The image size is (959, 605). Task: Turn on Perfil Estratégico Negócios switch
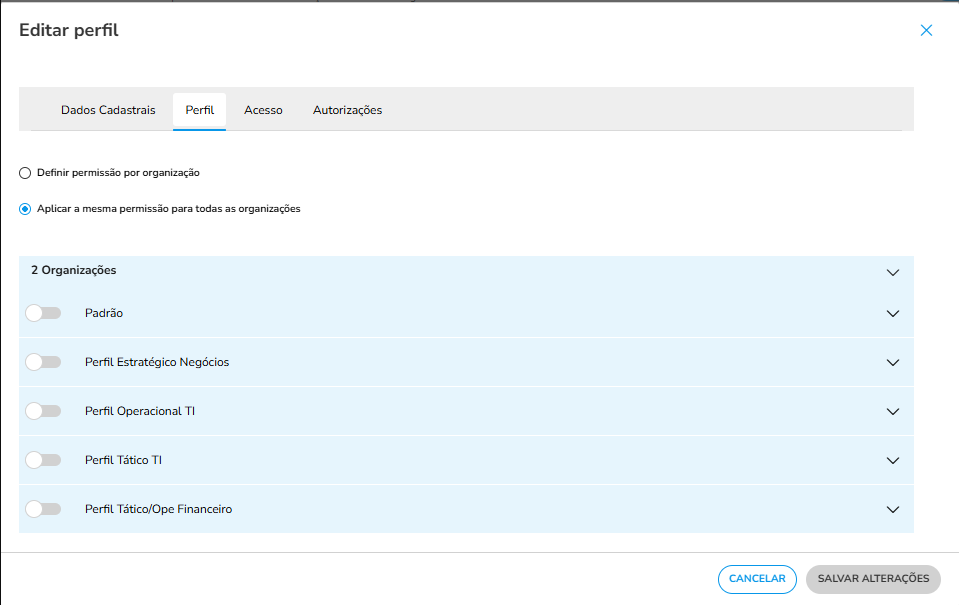point(43,362)
